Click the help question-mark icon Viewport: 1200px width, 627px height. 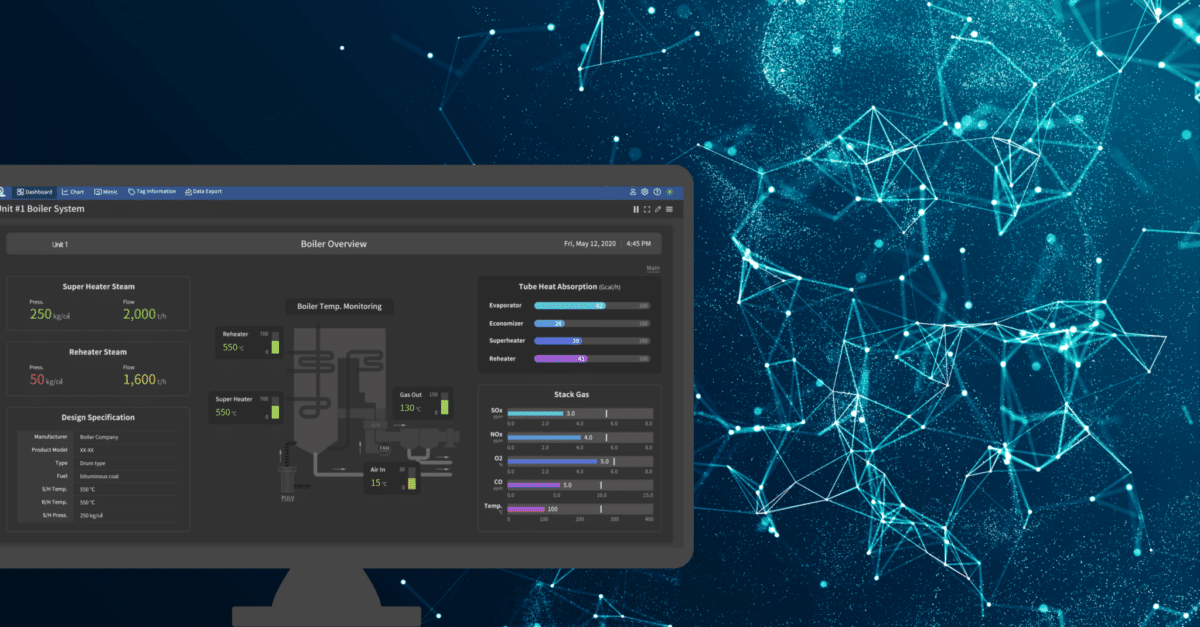(657, 191)
